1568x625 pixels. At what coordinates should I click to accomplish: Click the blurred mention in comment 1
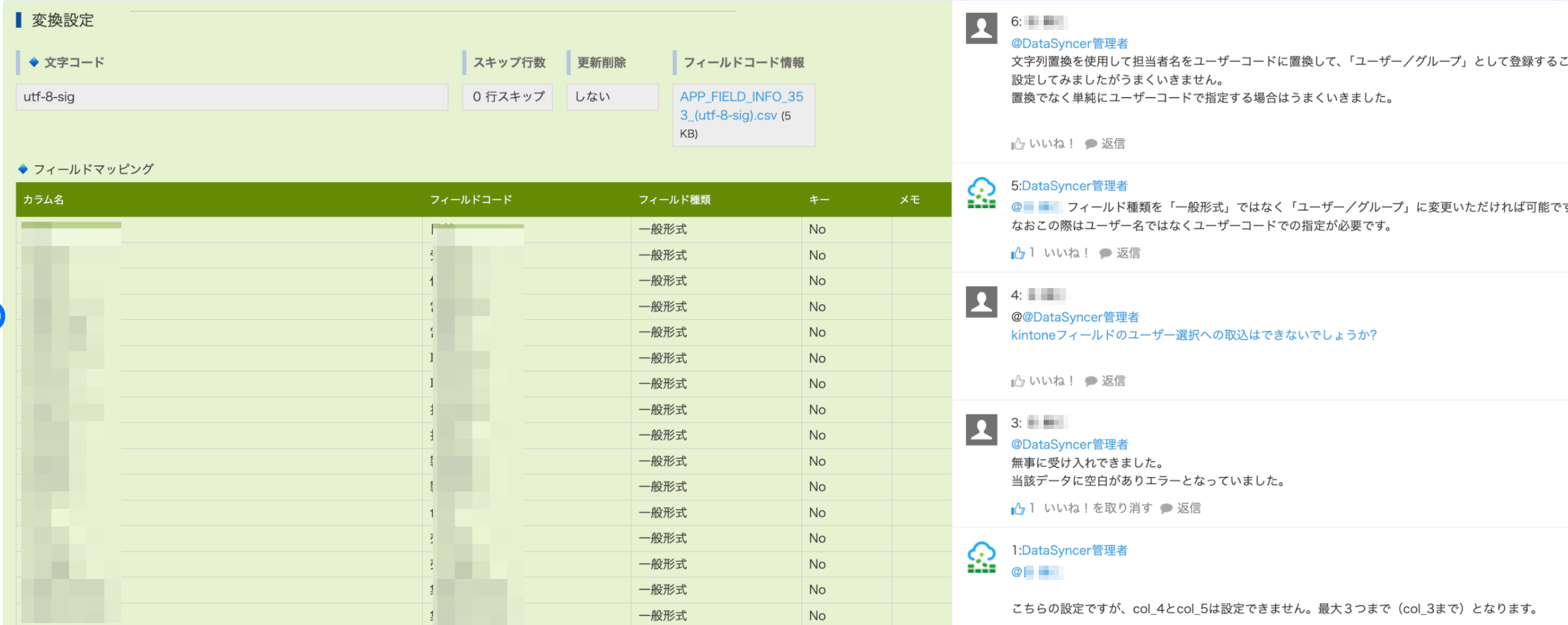[1037, 572]
